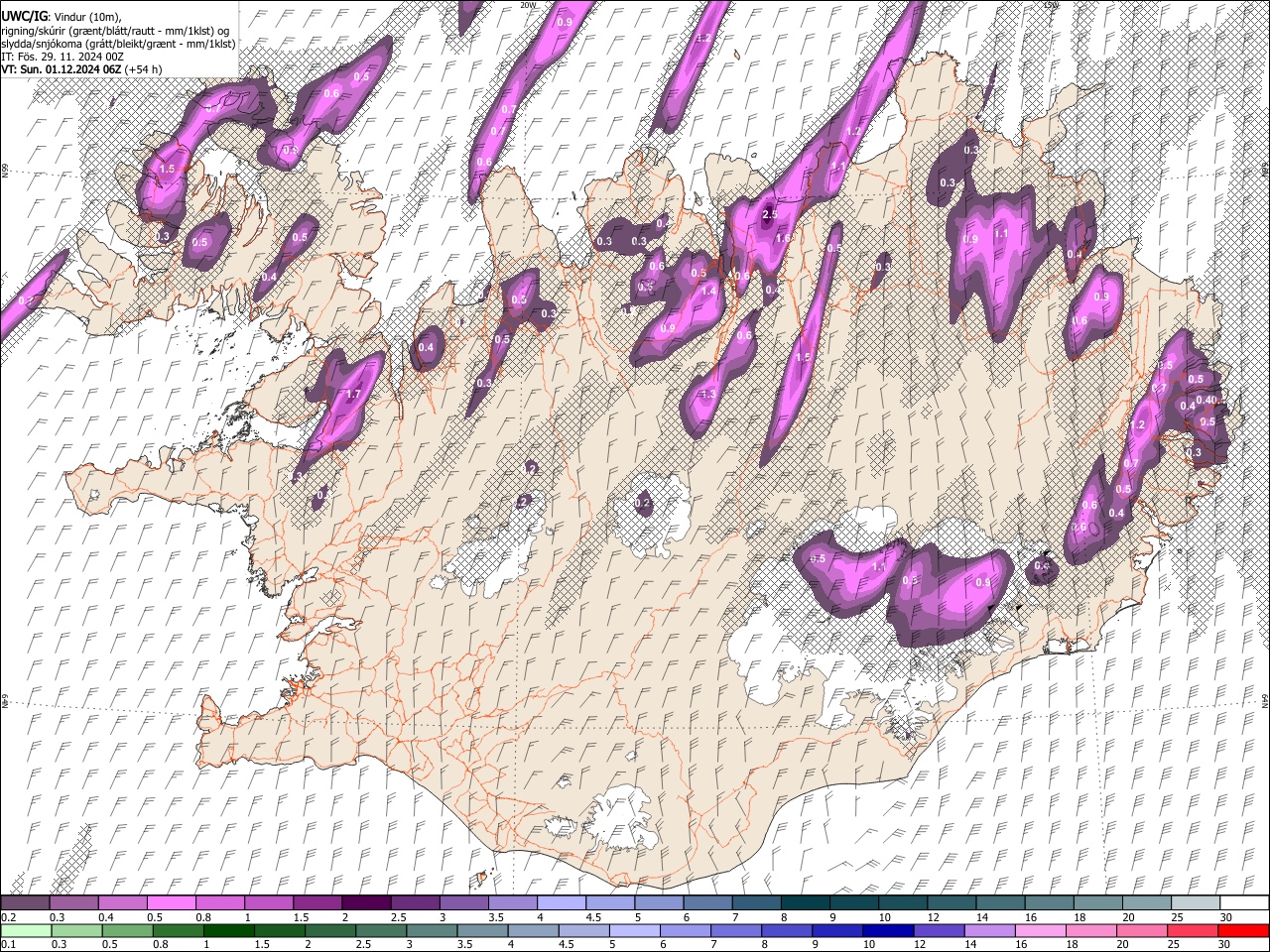Select the darkest purple 2–2.5 legend swatch
1270x952 pixels.
pyautogui.click(x=365, y=903)
